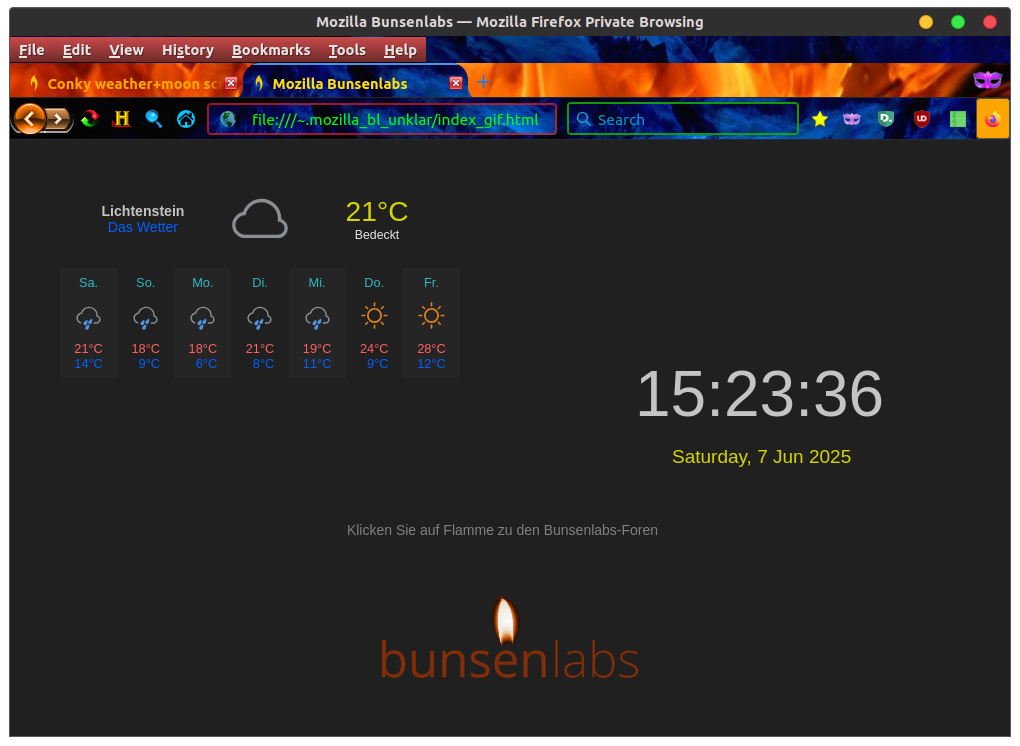
Task: Close the Conky weather+moon tab
Action: point(231,83)
